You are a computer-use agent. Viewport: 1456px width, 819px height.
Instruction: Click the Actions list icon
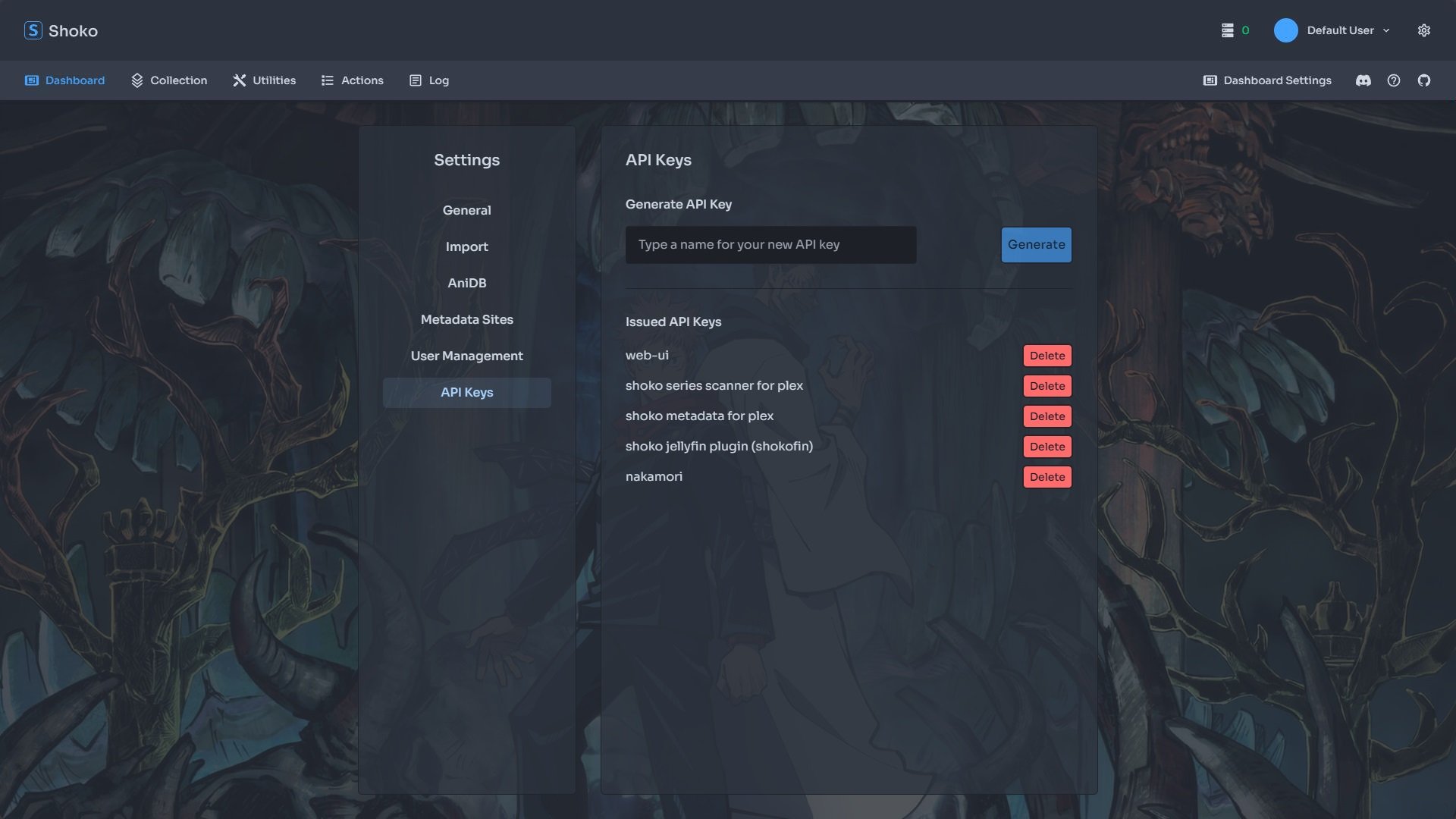pos(327,80)
